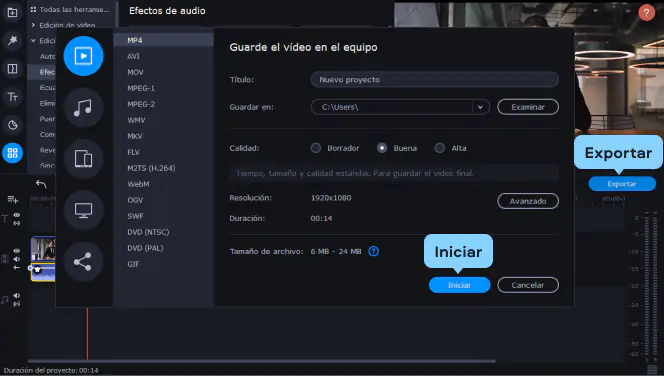The width and height of the screenshot is (664, 376).
Task: Click the Título text field
Action: 434,80
